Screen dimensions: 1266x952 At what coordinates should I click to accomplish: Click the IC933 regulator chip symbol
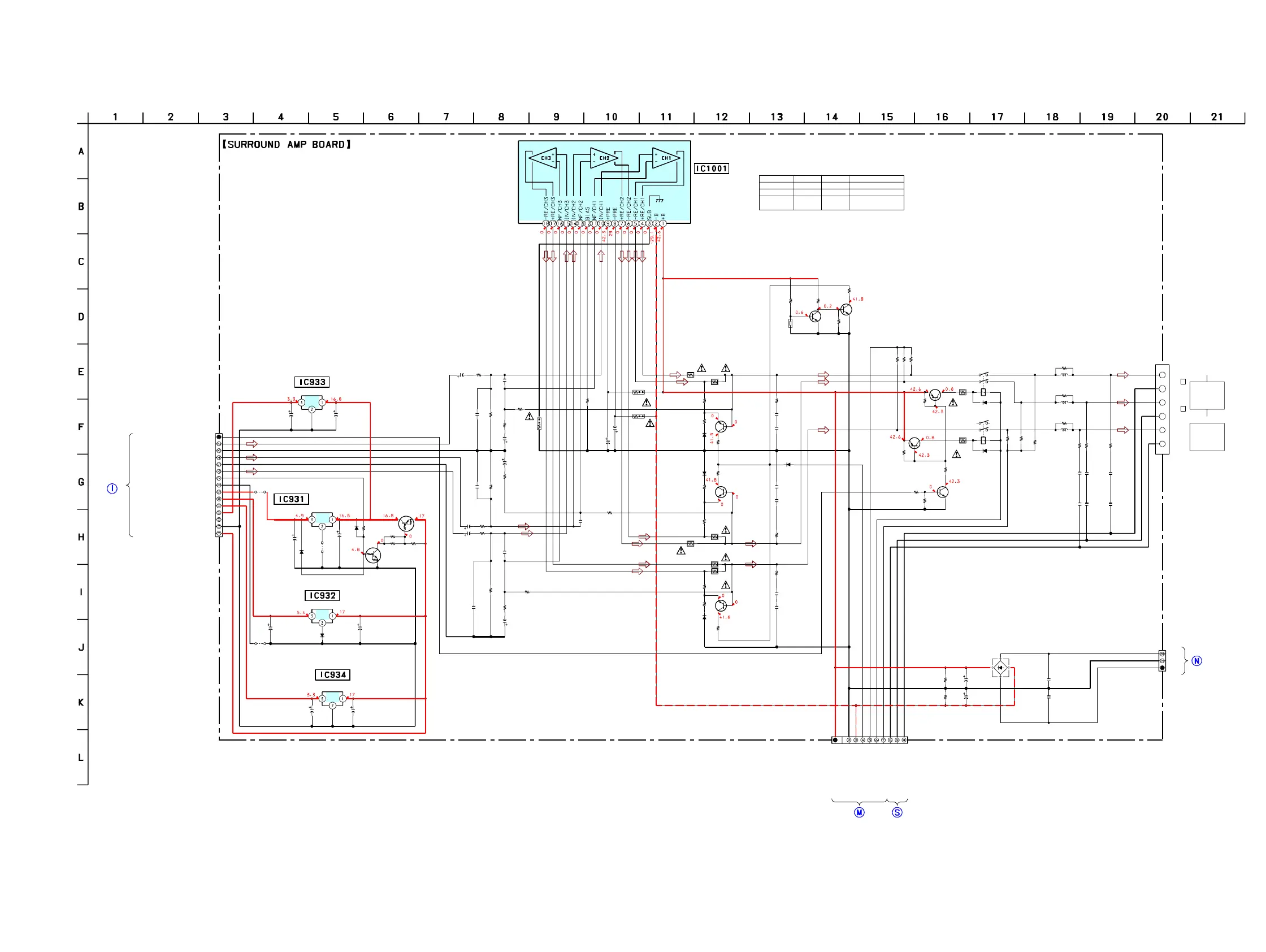(x=312, y=403)
